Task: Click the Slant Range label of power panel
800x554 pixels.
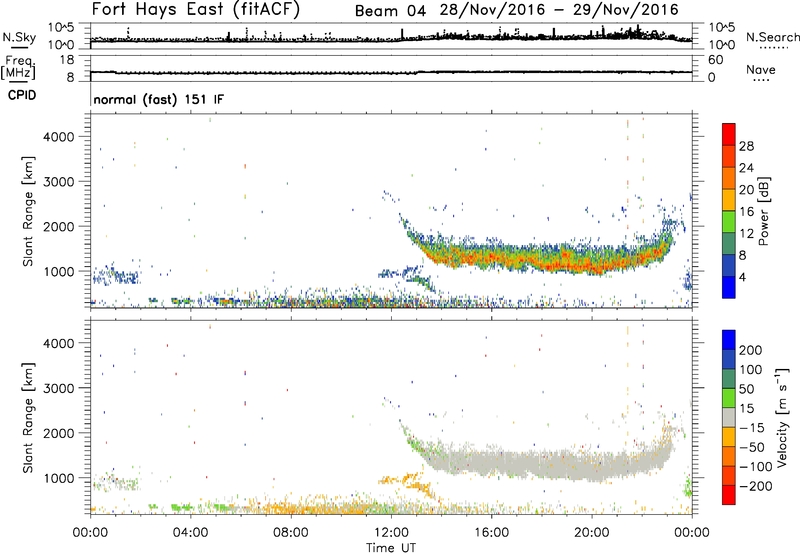Action: 28,211
